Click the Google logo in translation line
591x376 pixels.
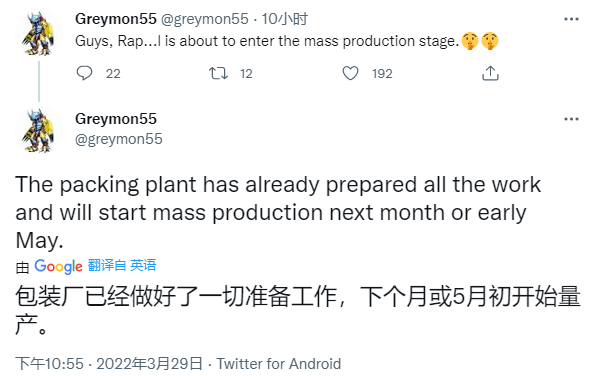click(x=58, y=266)
